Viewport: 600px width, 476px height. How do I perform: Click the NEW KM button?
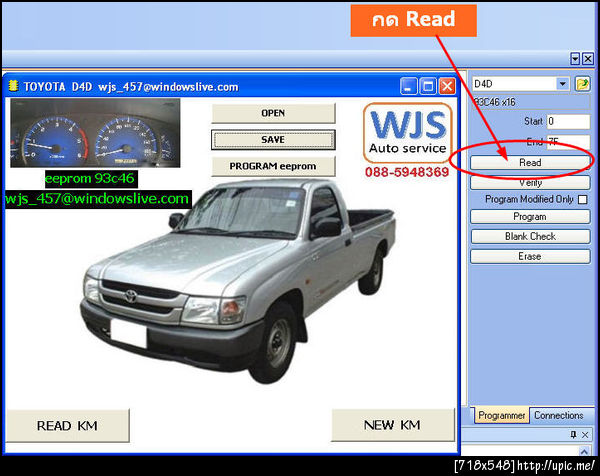[x=393, y=425]
